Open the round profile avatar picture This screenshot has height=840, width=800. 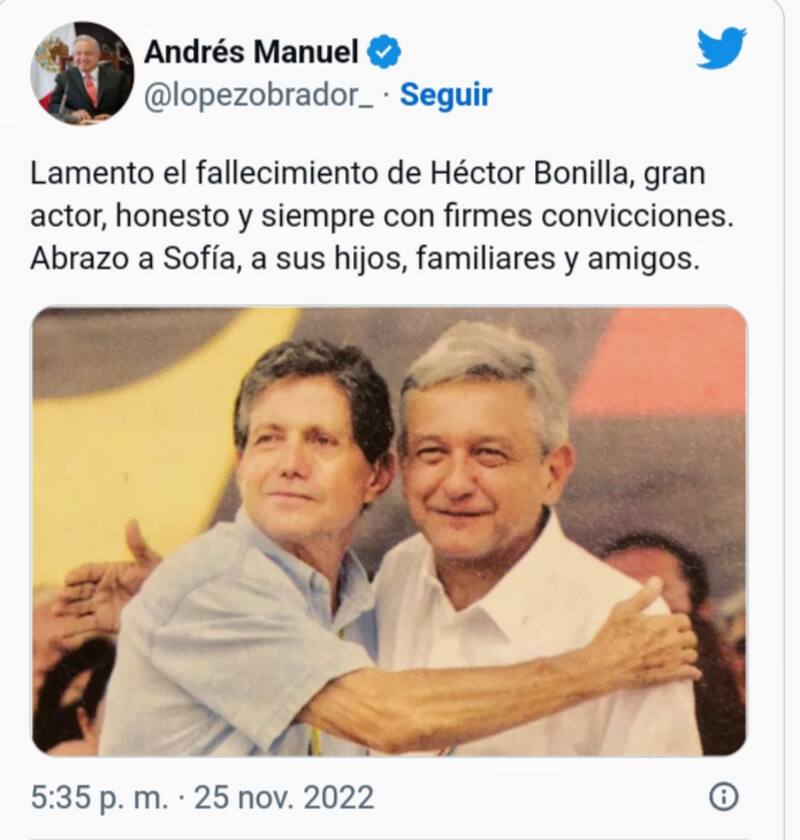coord(82,73)
